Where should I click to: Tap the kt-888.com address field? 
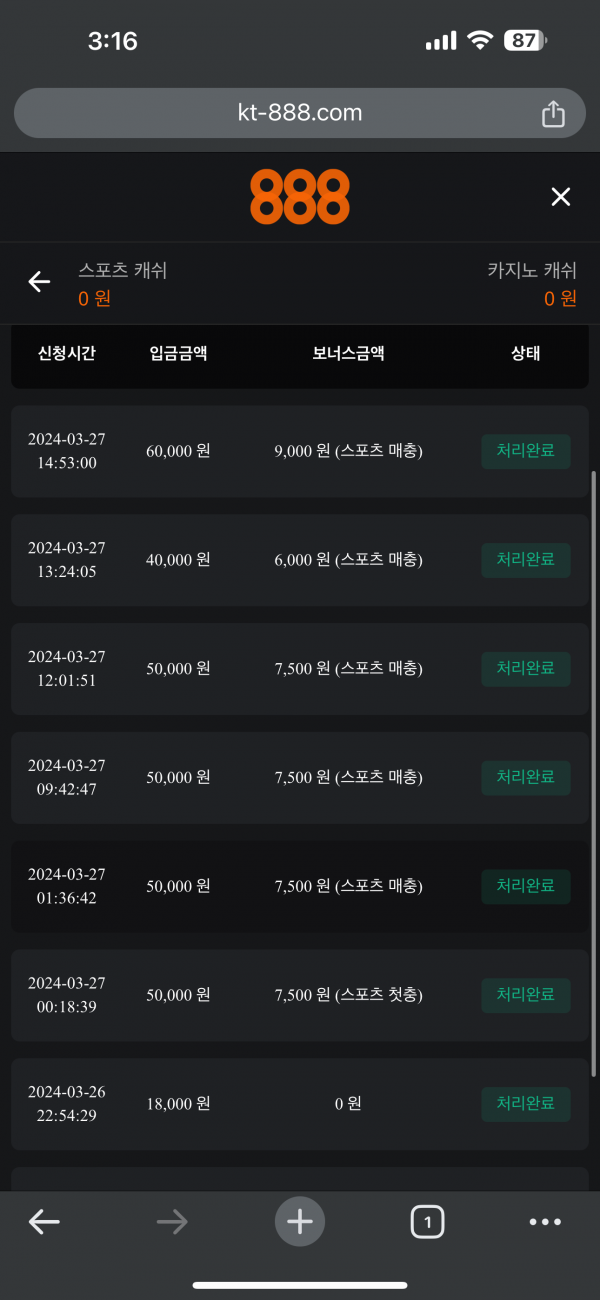coord(299,113)
